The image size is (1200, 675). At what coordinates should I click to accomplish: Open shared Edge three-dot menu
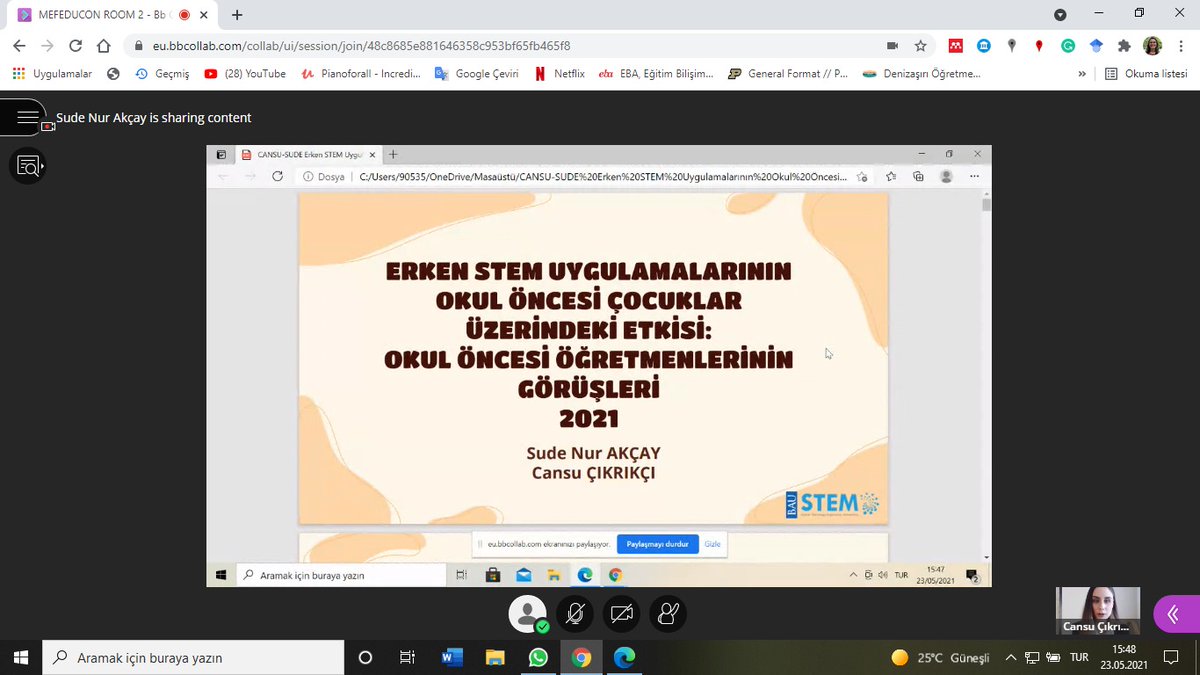(974, 176)
